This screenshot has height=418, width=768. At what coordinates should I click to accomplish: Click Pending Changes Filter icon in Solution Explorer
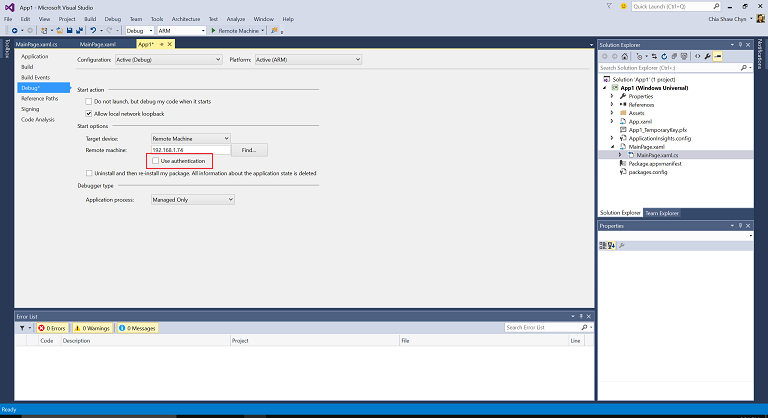[x=639, y=56]
